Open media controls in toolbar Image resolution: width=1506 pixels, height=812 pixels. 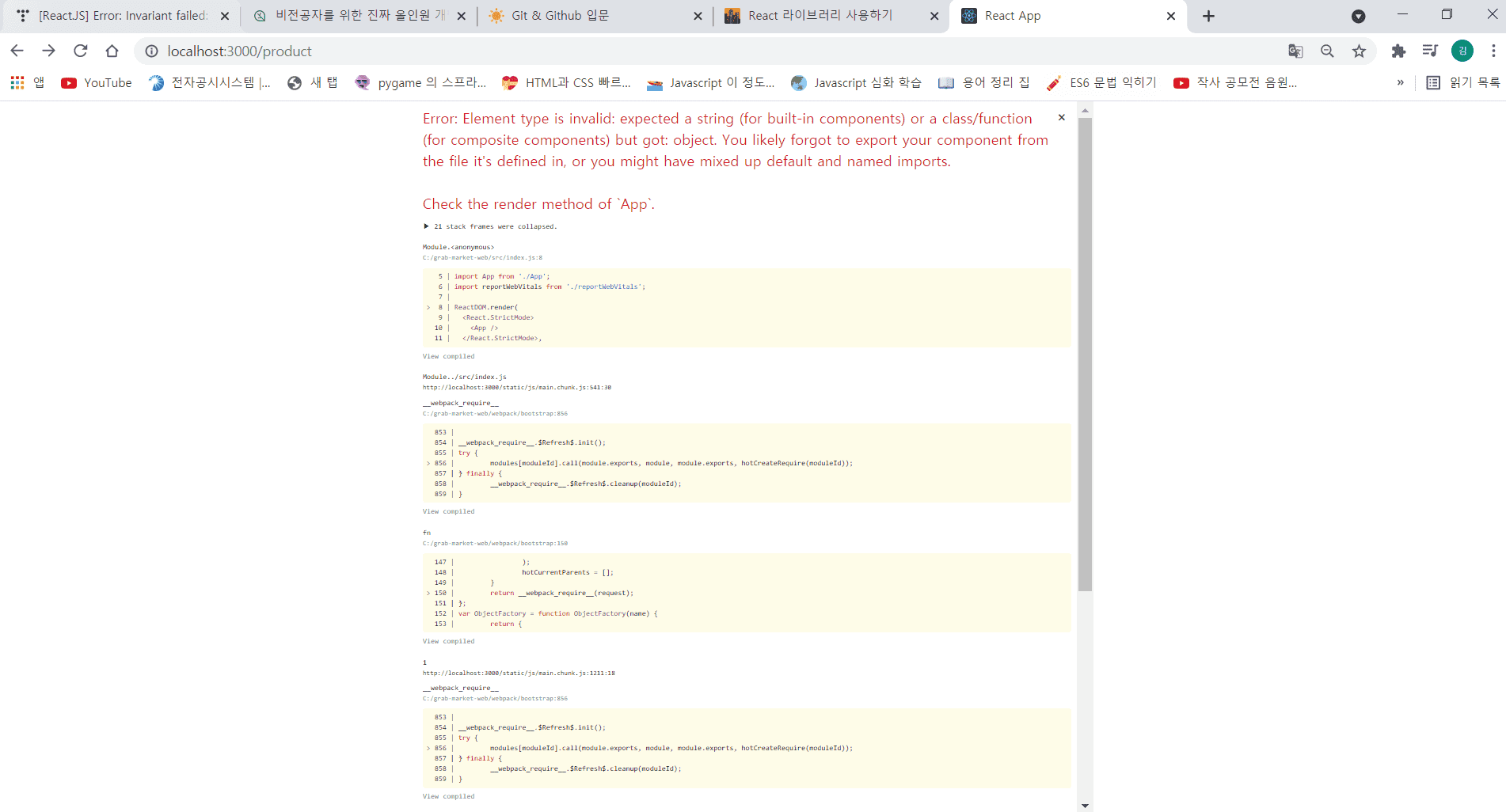[x=1430, y=51]
